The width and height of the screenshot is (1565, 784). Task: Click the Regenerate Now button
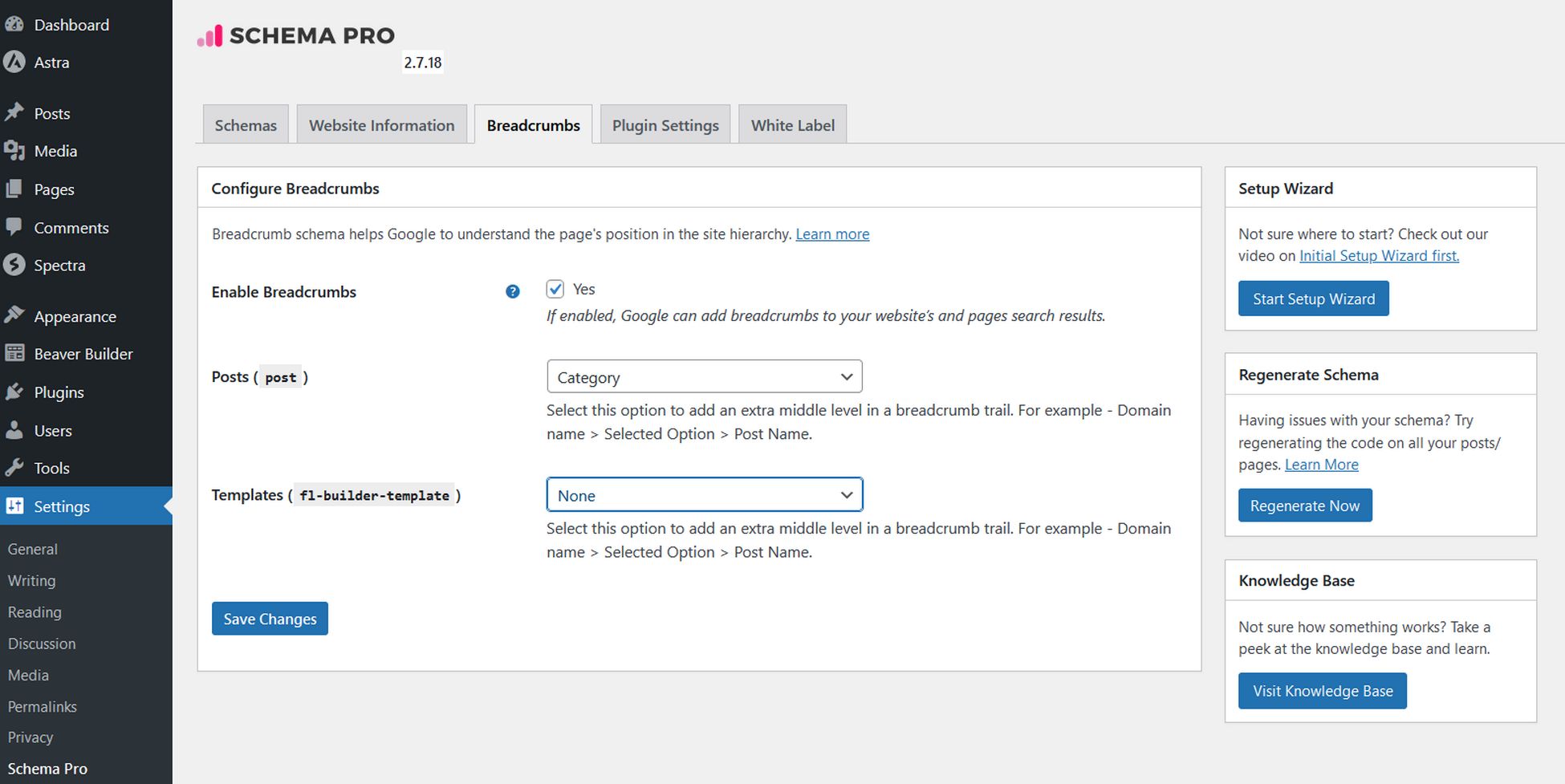[x=1305, y=506]
